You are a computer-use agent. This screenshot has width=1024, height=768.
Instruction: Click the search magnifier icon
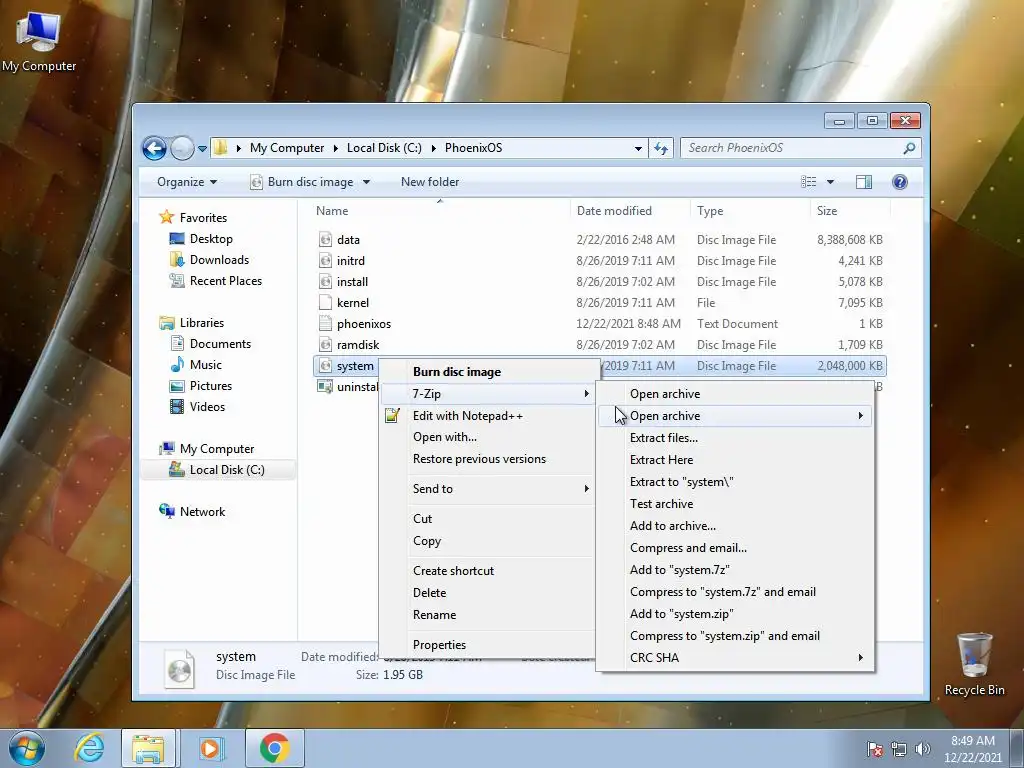tap(909, 148)
